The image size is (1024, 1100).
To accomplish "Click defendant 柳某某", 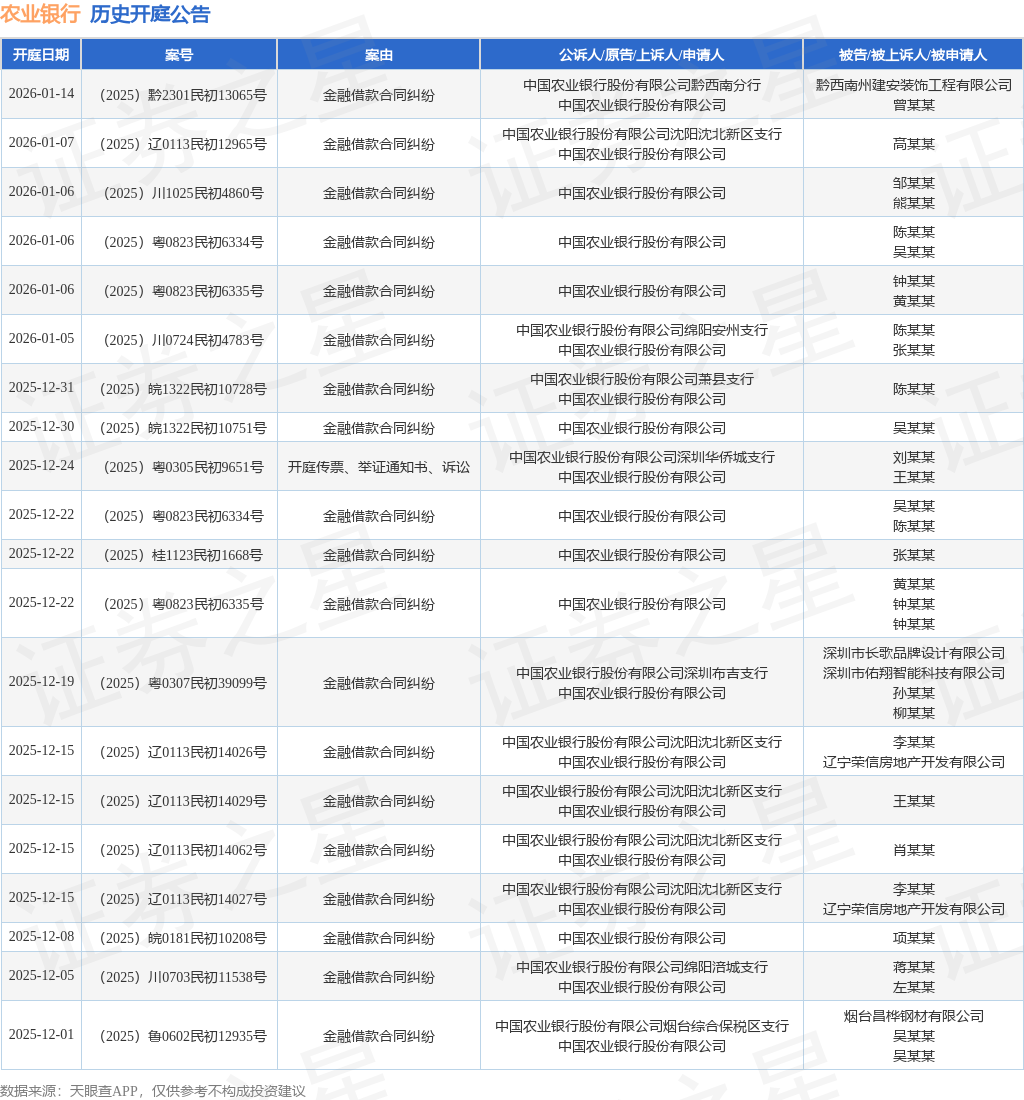I will pos(913,713).
